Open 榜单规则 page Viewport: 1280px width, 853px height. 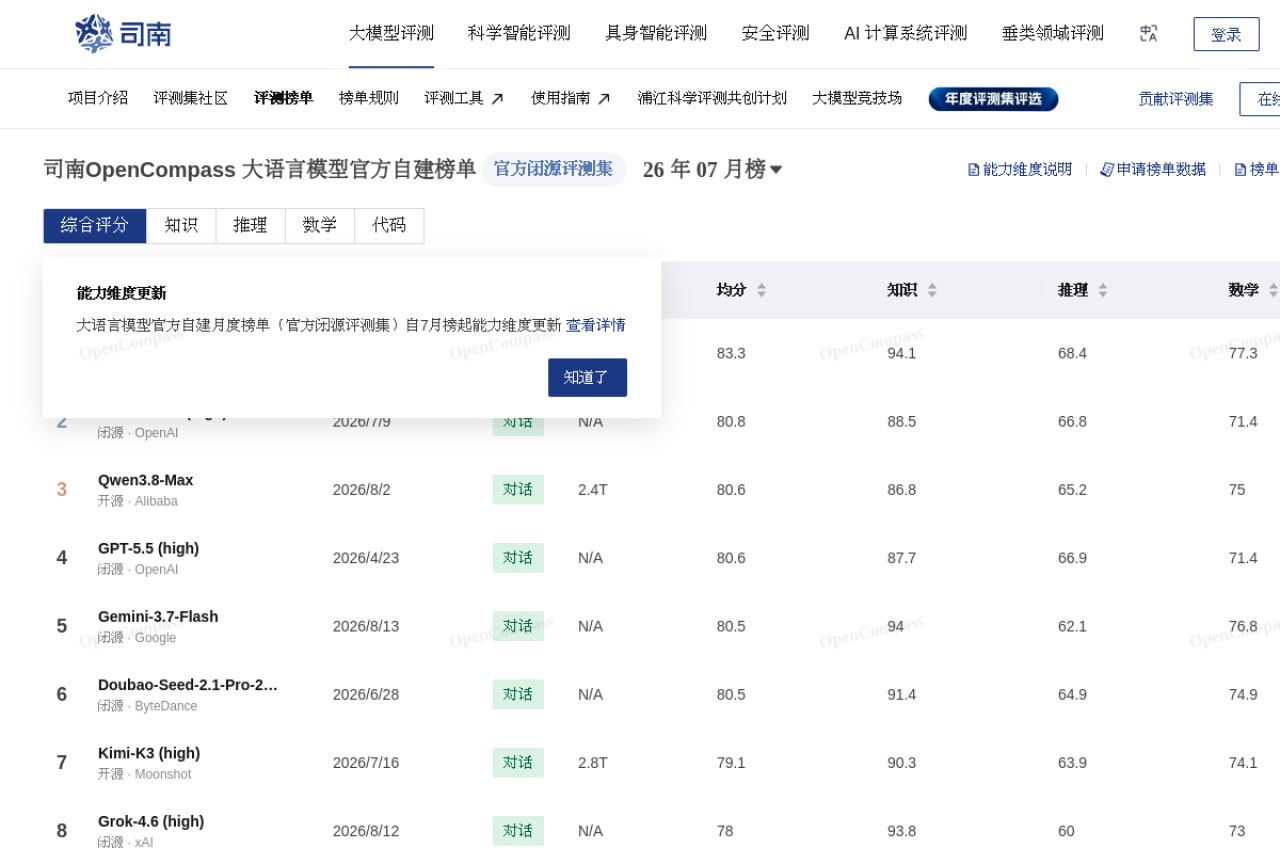point(369,98)
